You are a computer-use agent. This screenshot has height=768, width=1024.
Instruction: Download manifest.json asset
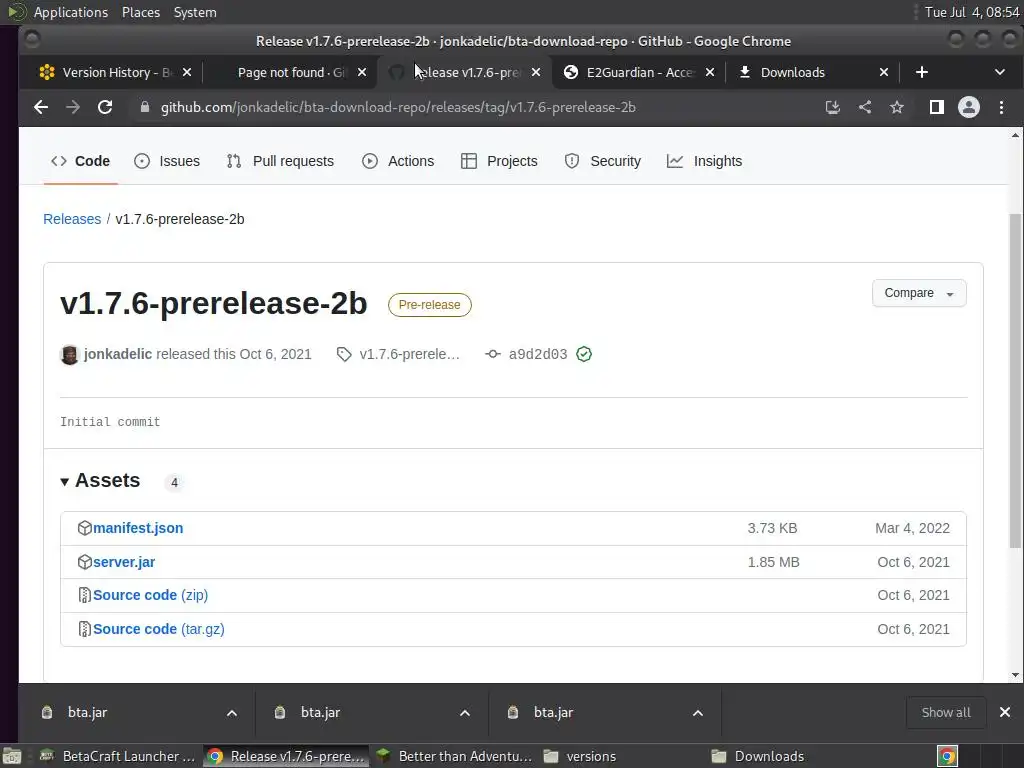pyautogui.click(x=138, y=528)
